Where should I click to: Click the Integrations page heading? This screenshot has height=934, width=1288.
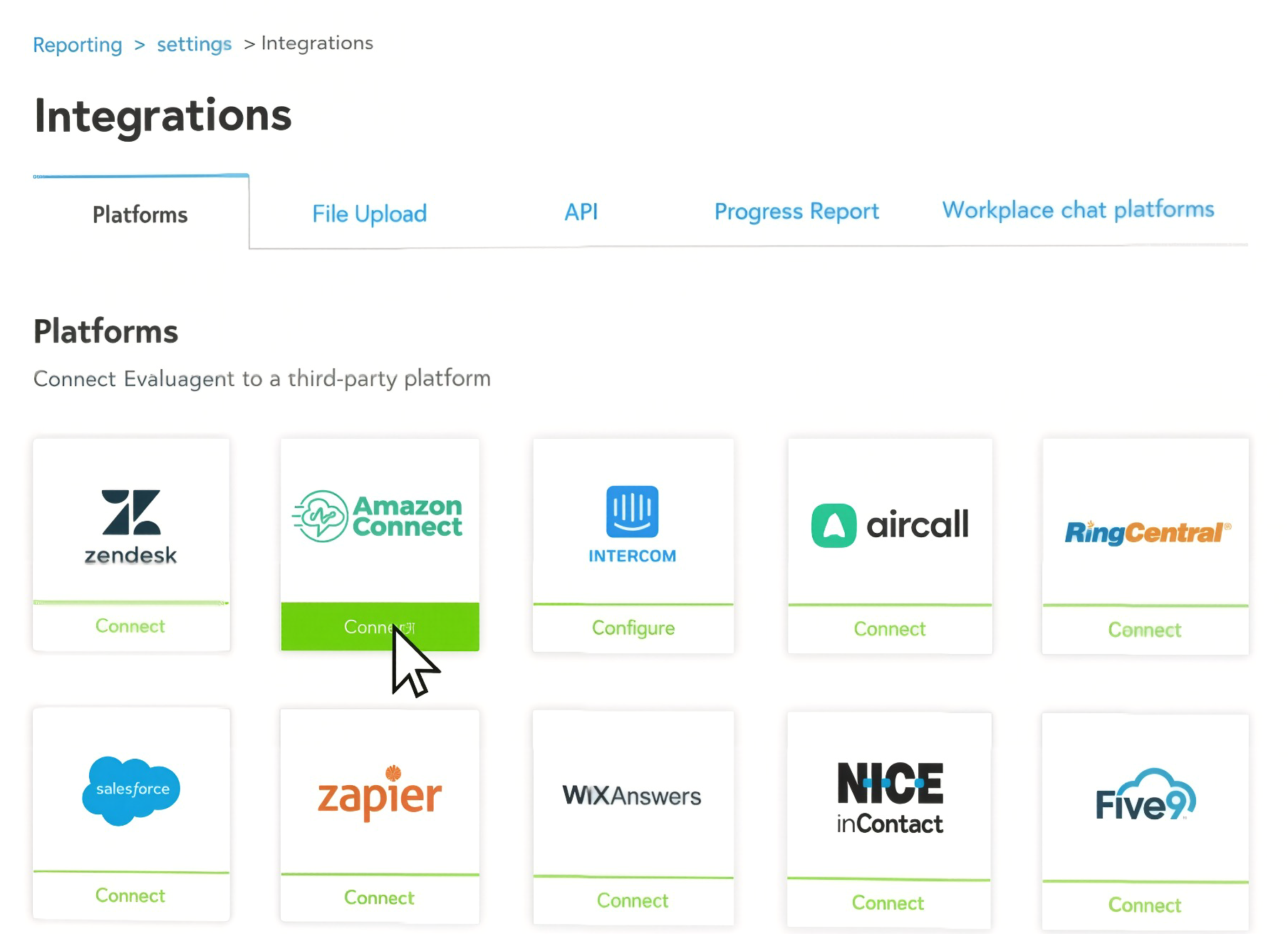[x=163, y=115]
